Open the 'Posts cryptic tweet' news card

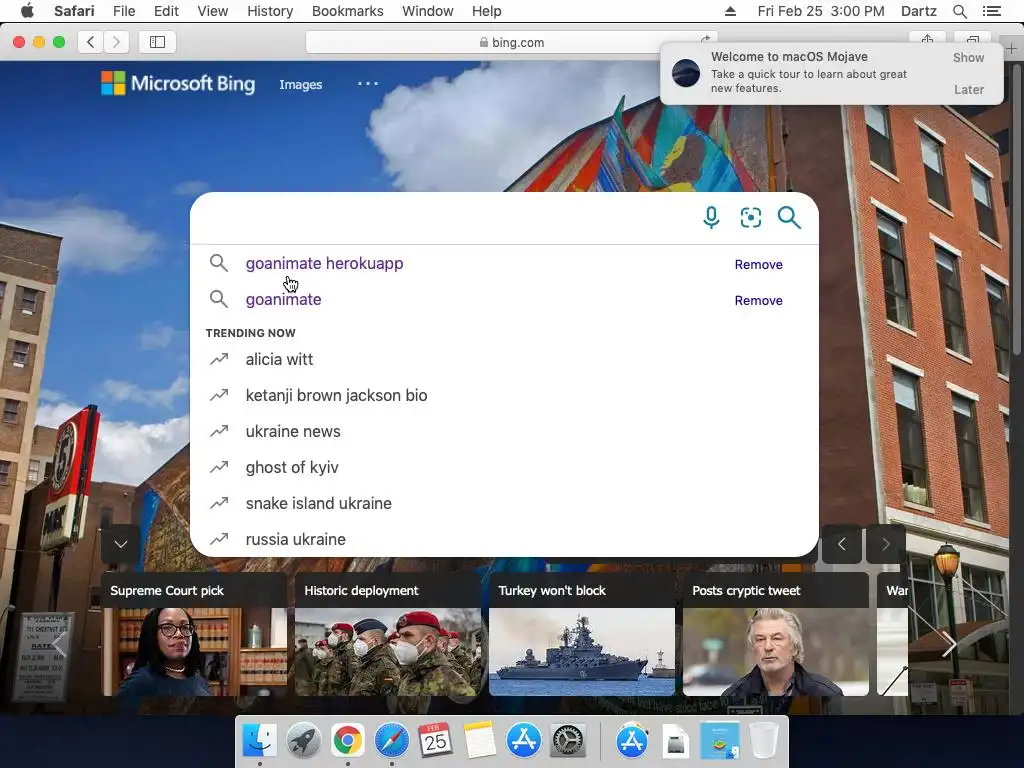776,634
